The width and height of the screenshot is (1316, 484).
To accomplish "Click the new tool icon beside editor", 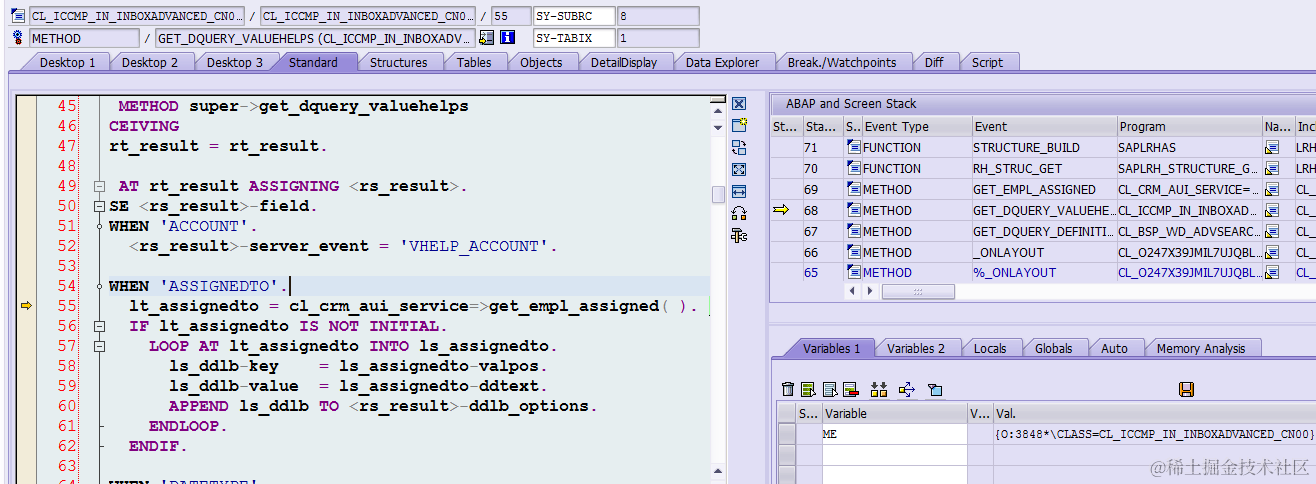I will (x=739, y=125).
